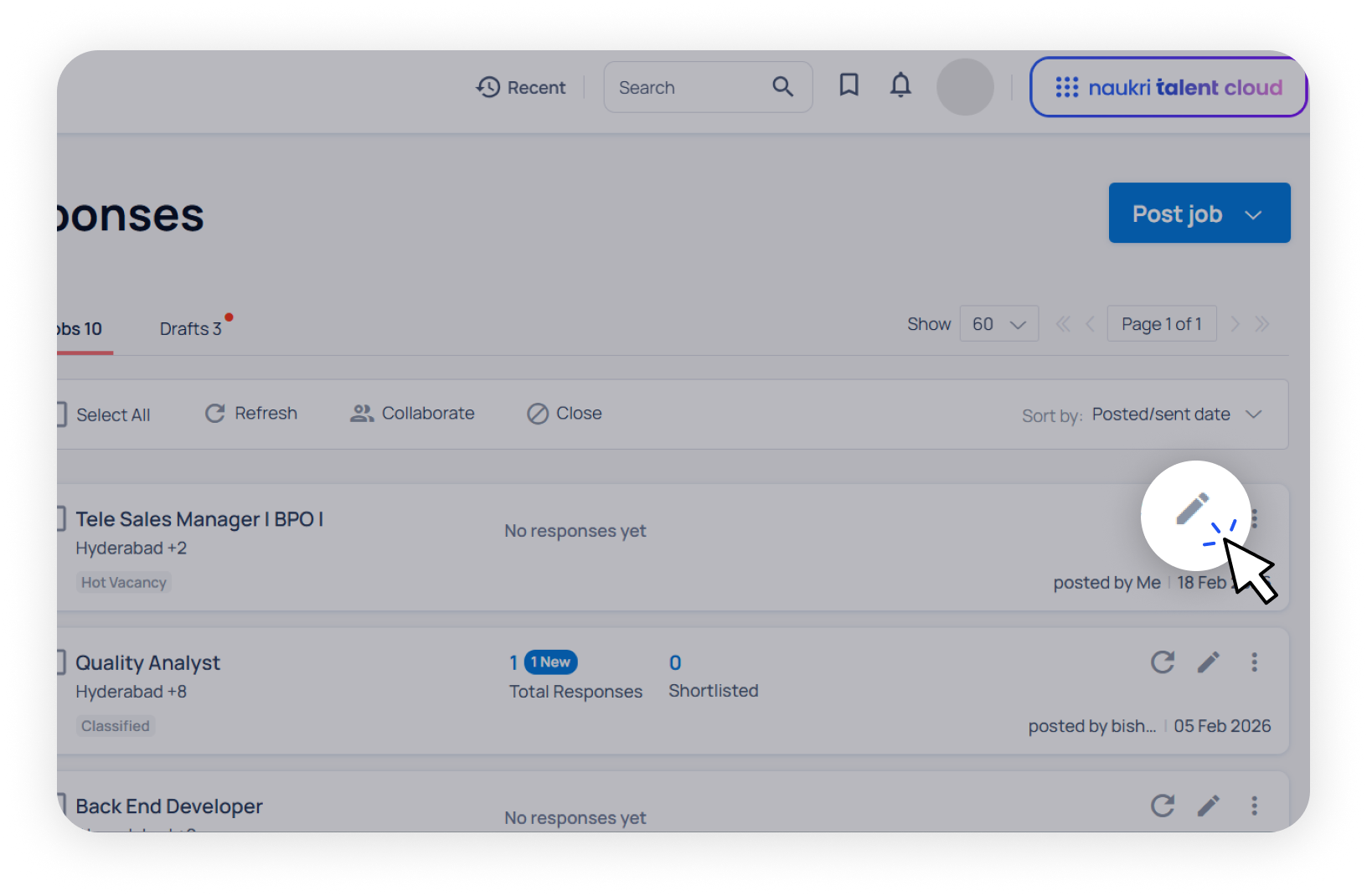
Task: Open notifications bell icon
Action: 900,85
